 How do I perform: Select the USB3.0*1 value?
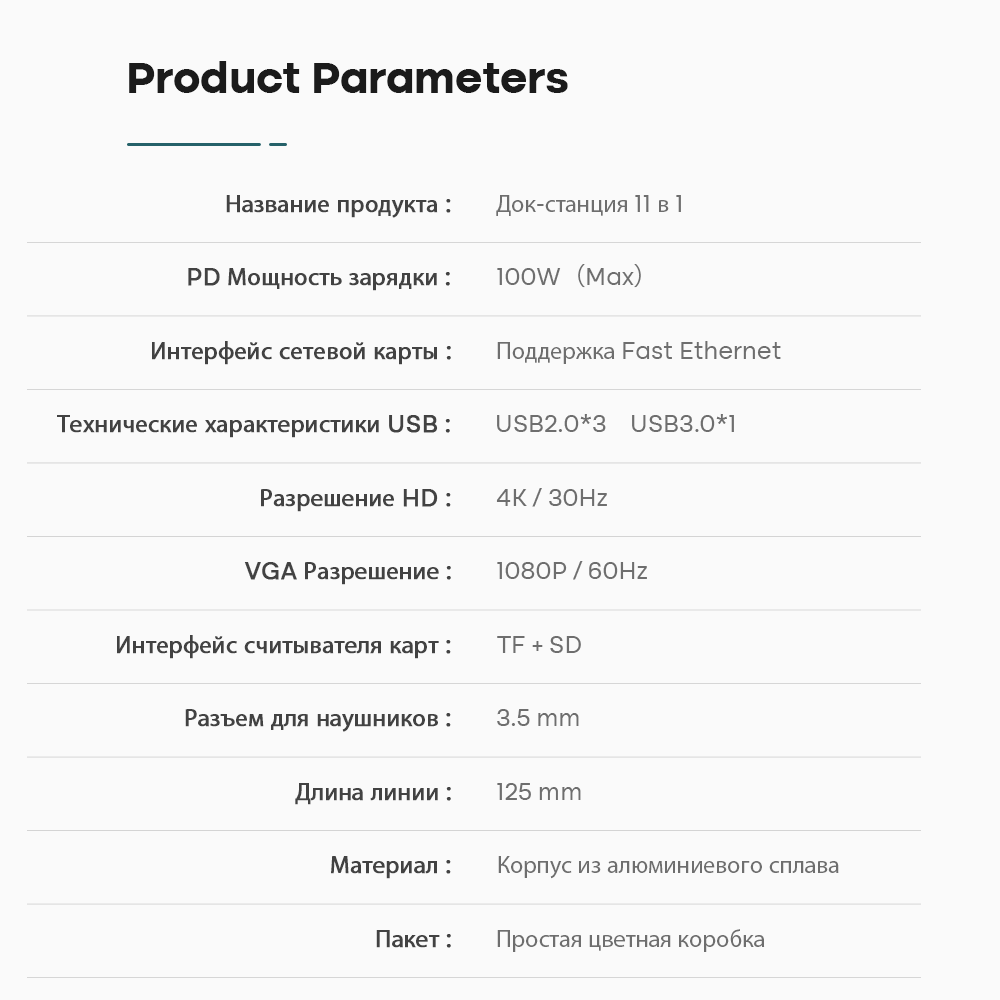(x=683, y=424)
